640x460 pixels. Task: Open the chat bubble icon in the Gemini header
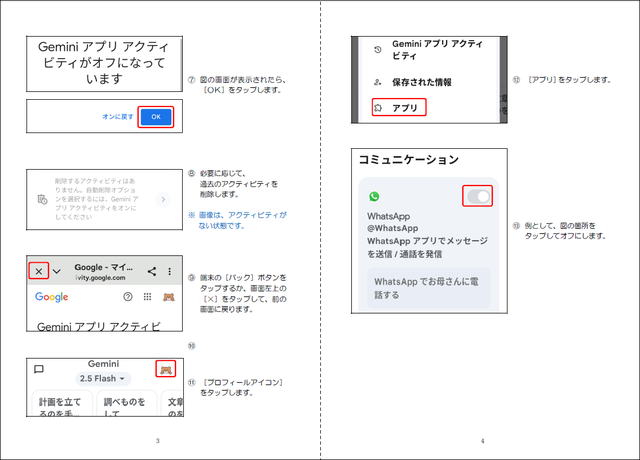tap(39, 369)
